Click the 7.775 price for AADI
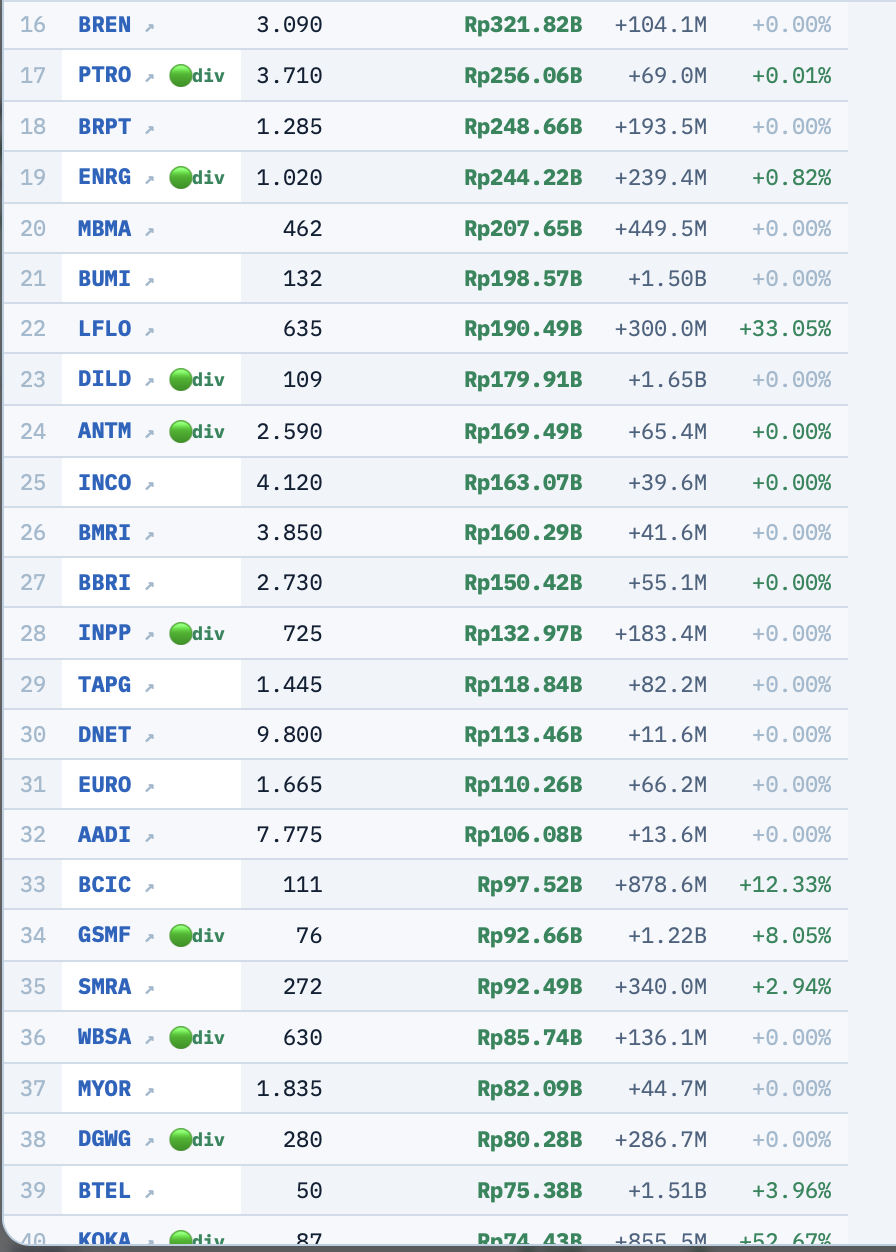Image resolution: width=896 pixels, height=1252 pixels. click(289, 835)
